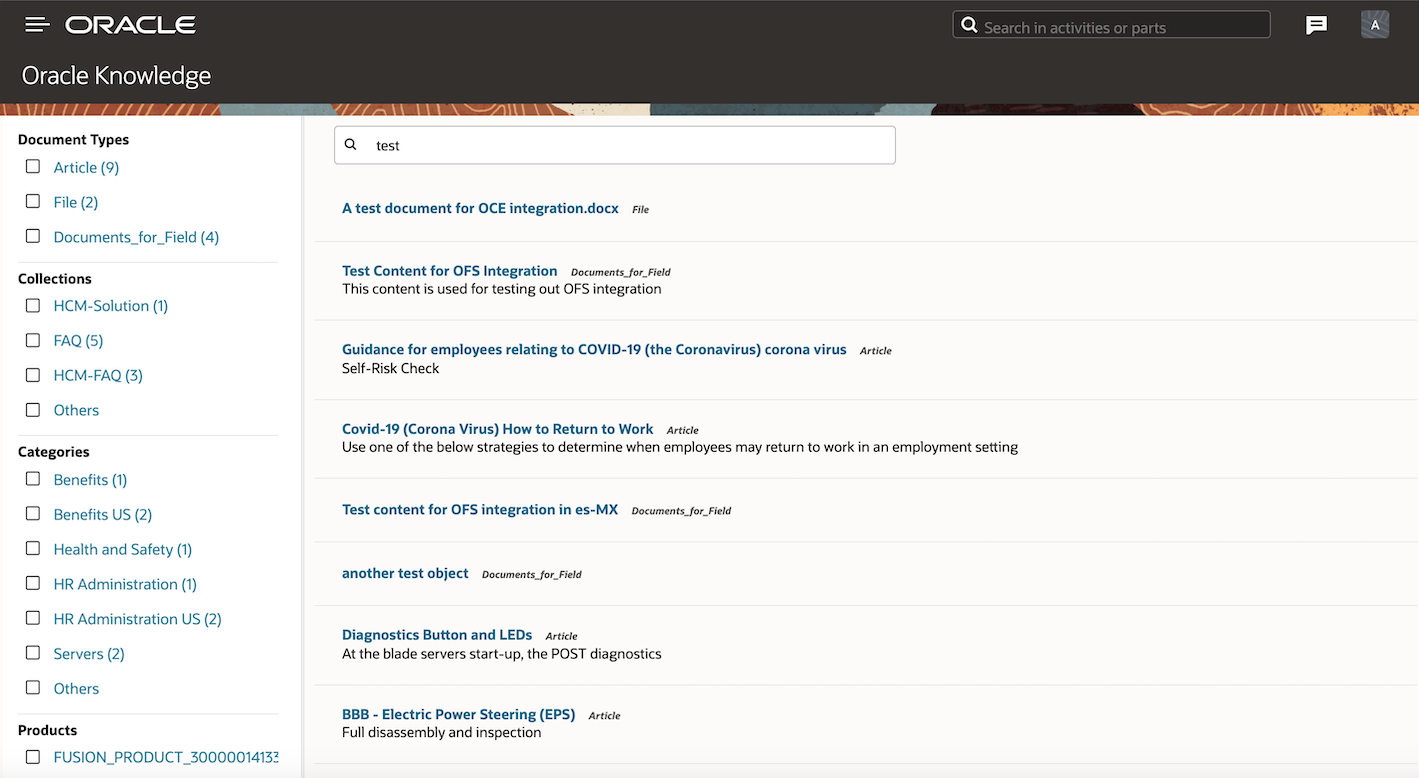This screenshot has width=1419, height=778.
Task: Click the Article tag beside 'Diagnostics Button and LEDs'
Action: tap(562, 636)
